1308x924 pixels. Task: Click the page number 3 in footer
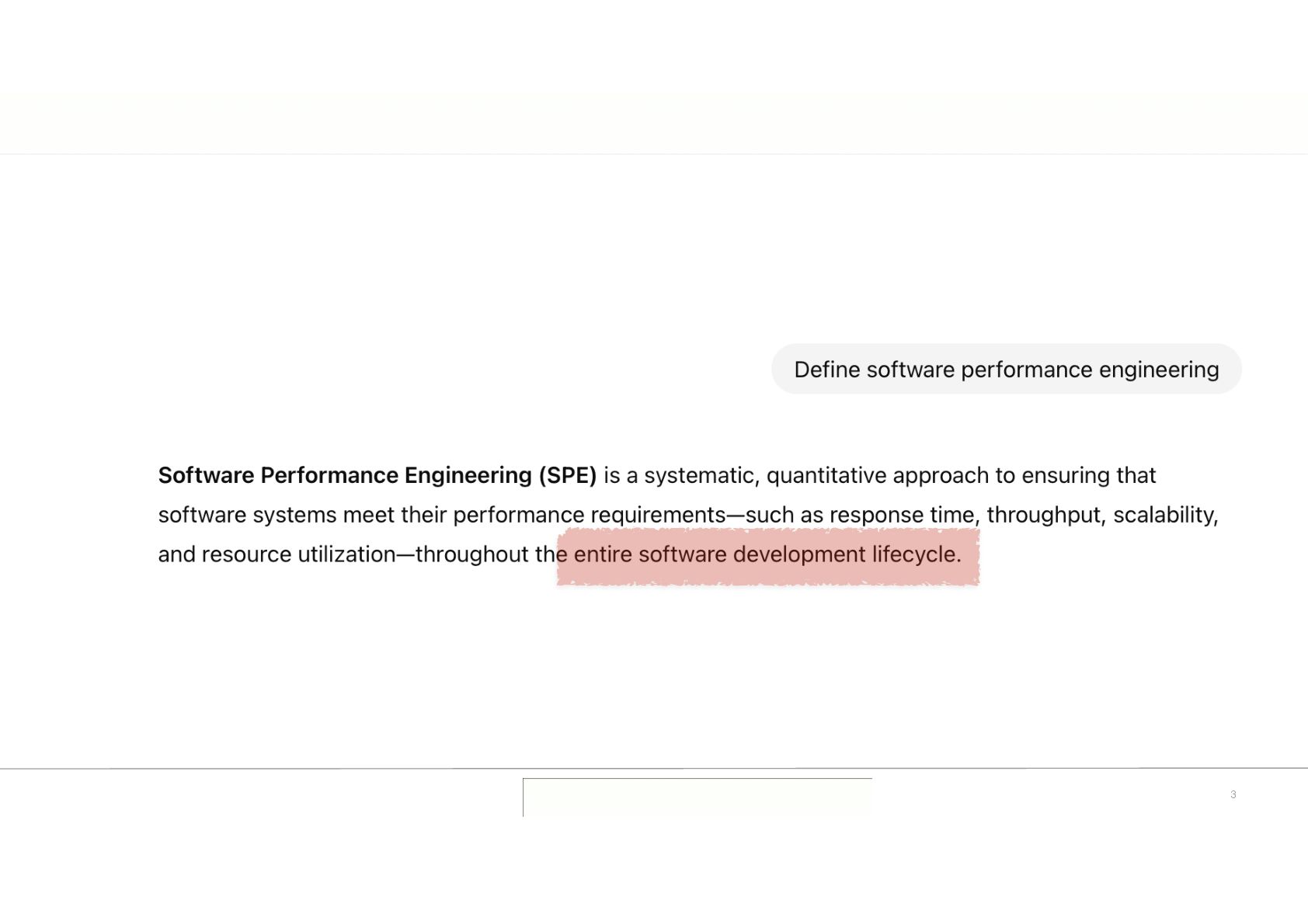(1233, 794)
